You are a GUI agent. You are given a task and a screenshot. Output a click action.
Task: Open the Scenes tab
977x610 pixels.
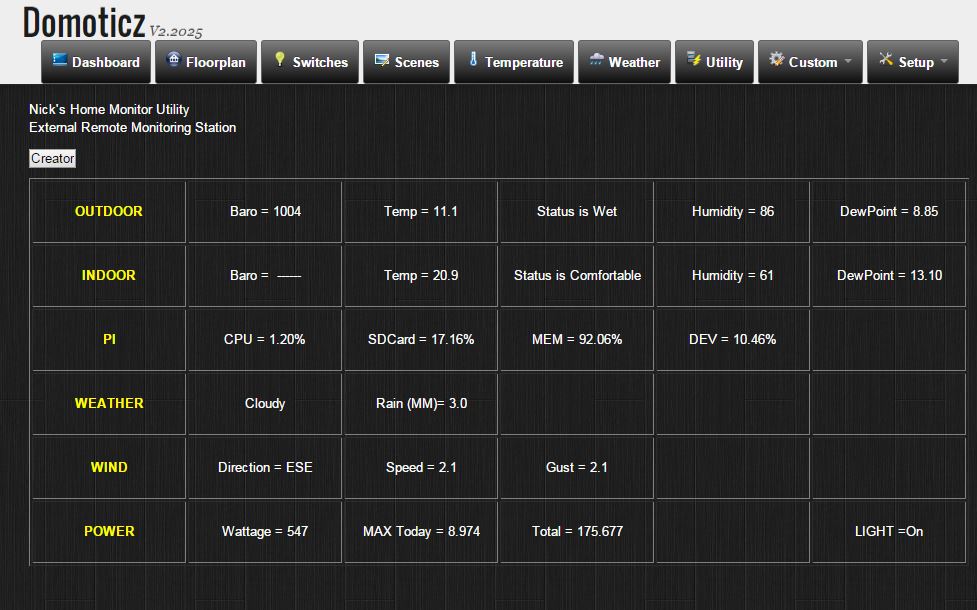tap(406, 62)
